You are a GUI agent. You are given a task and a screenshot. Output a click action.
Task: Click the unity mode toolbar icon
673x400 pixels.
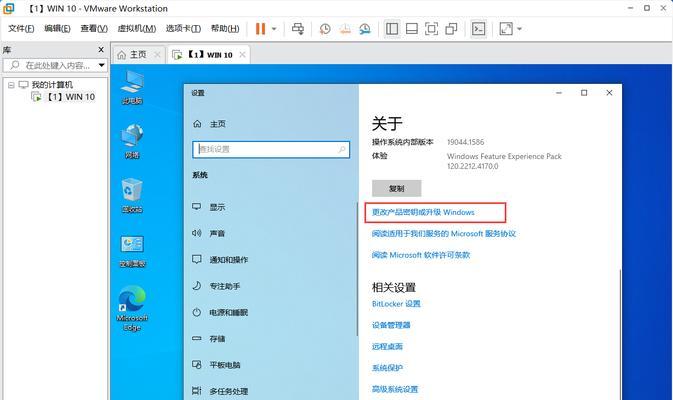coord(451,29)
